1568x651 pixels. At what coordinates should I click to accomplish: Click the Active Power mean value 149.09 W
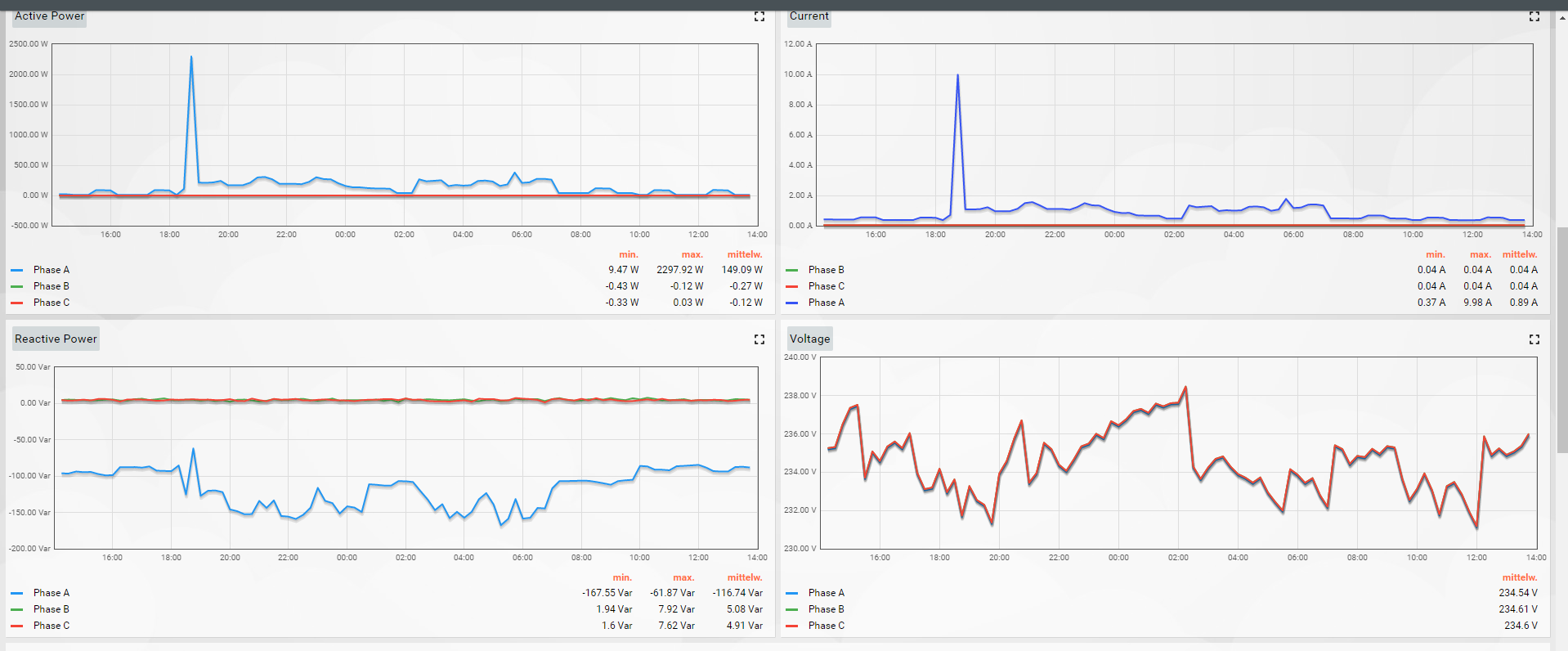tap(742, 270)
